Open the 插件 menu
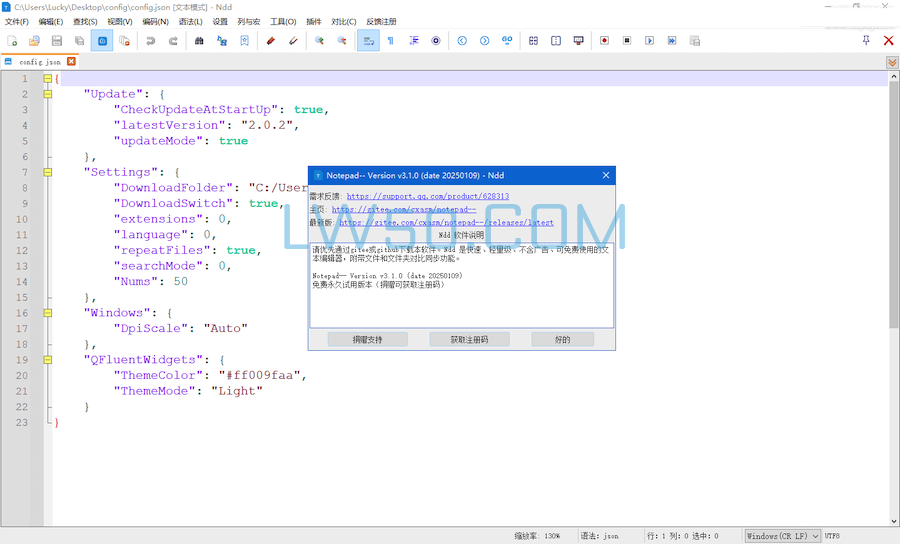The image size is (900, 544). tap(313, 22)
